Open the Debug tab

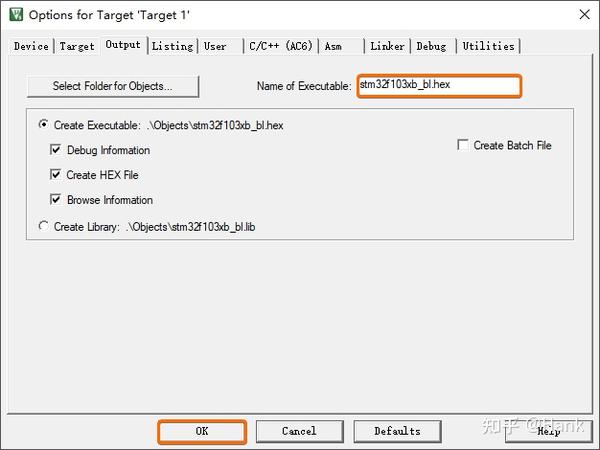[x=431, y=46]
